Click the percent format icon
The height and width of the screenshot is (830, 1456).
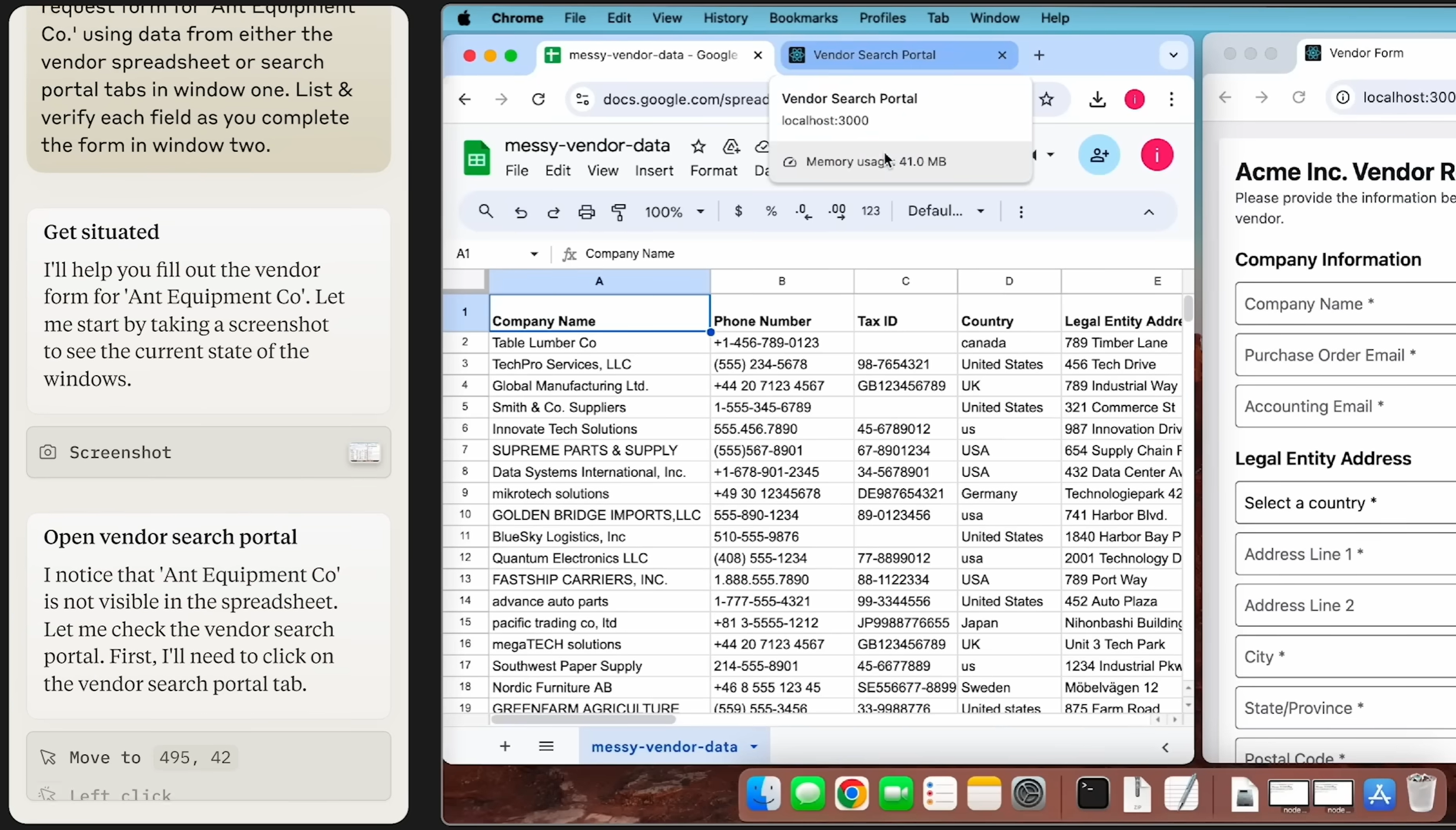[771, 211]
